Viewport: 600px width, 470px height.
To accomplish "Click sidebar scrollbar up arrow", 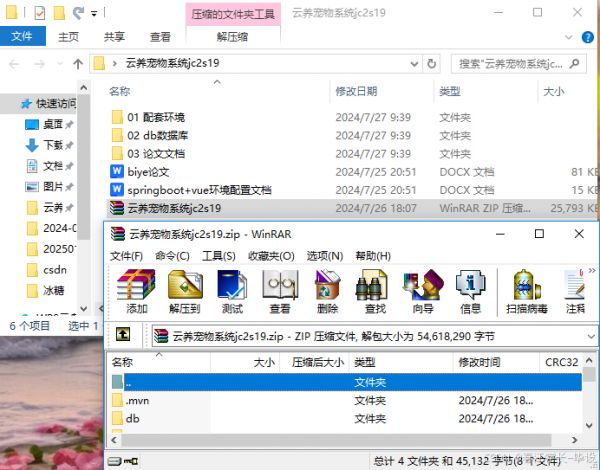I will coord(84,88).
